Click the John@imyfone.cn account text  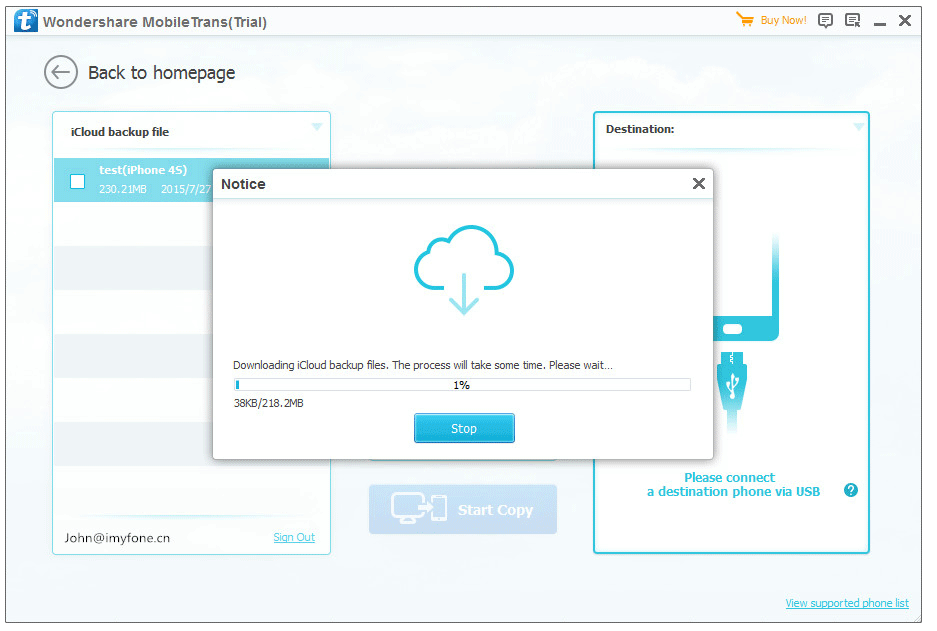117,538
